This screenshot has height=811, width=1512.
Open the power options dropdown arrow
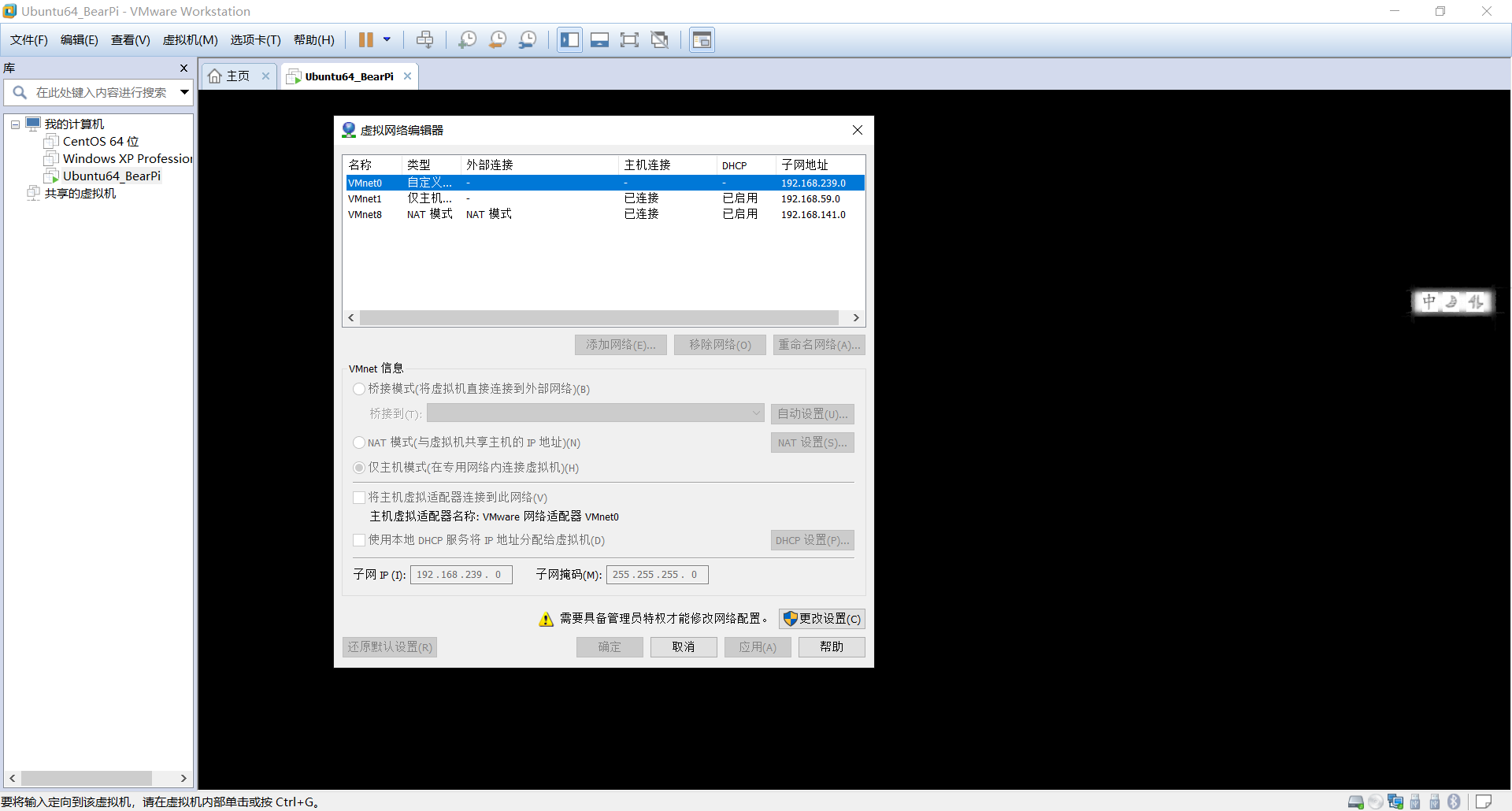point(387,40)
